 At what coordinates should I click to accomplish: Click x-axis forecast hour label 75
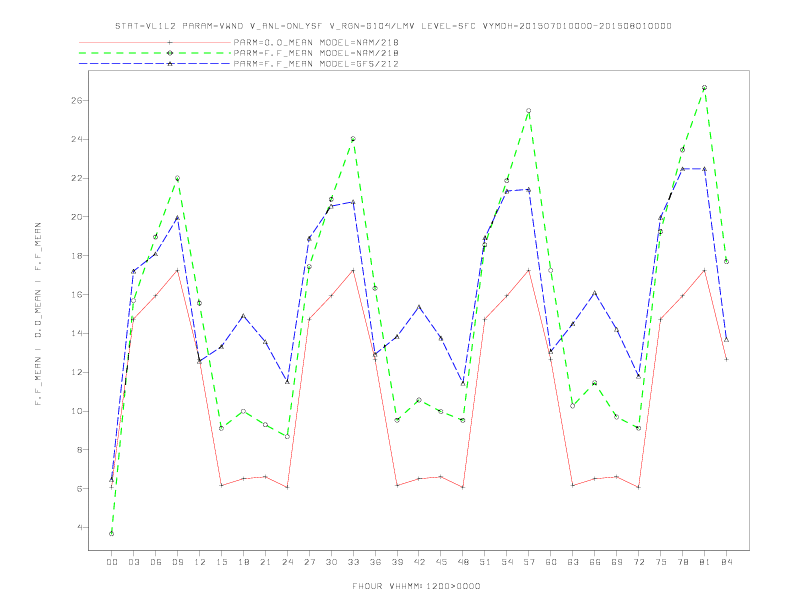point(661,562)
